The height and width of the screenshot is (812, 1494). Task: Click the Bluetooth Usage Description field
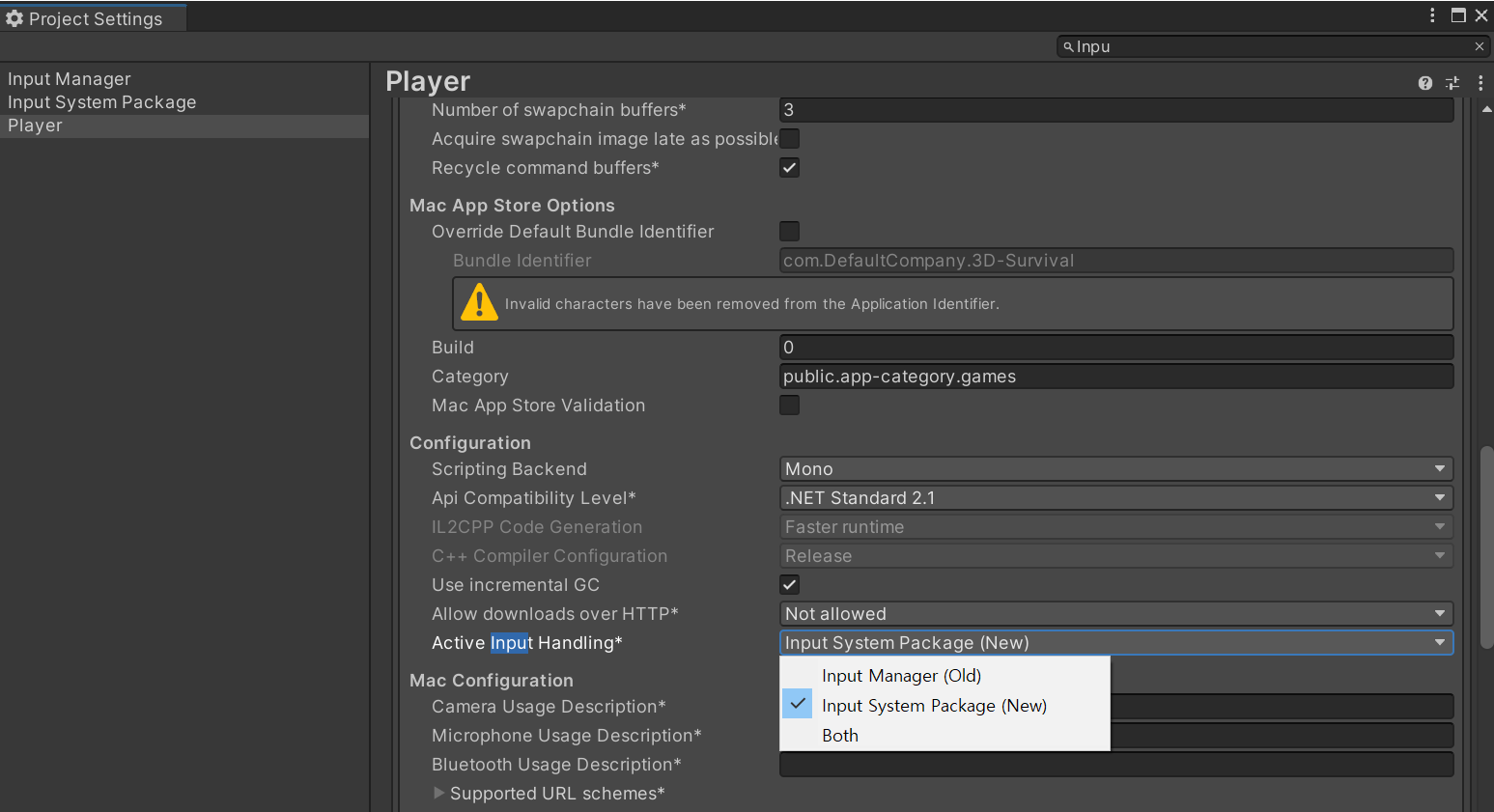tap(1115, 765)
